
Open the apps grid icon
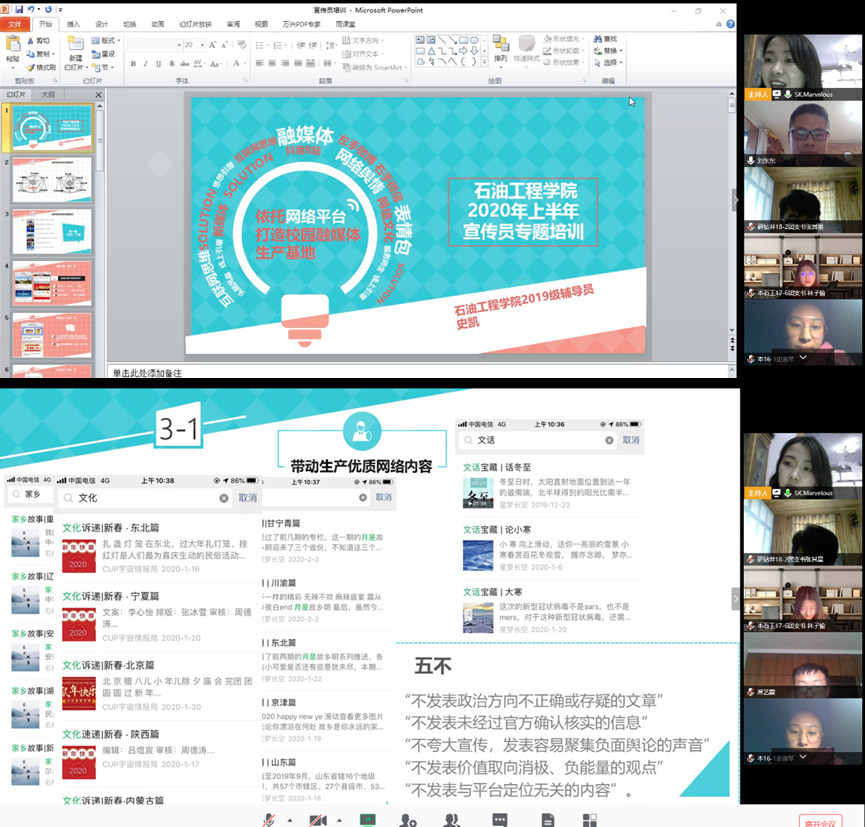click(590, 819)
